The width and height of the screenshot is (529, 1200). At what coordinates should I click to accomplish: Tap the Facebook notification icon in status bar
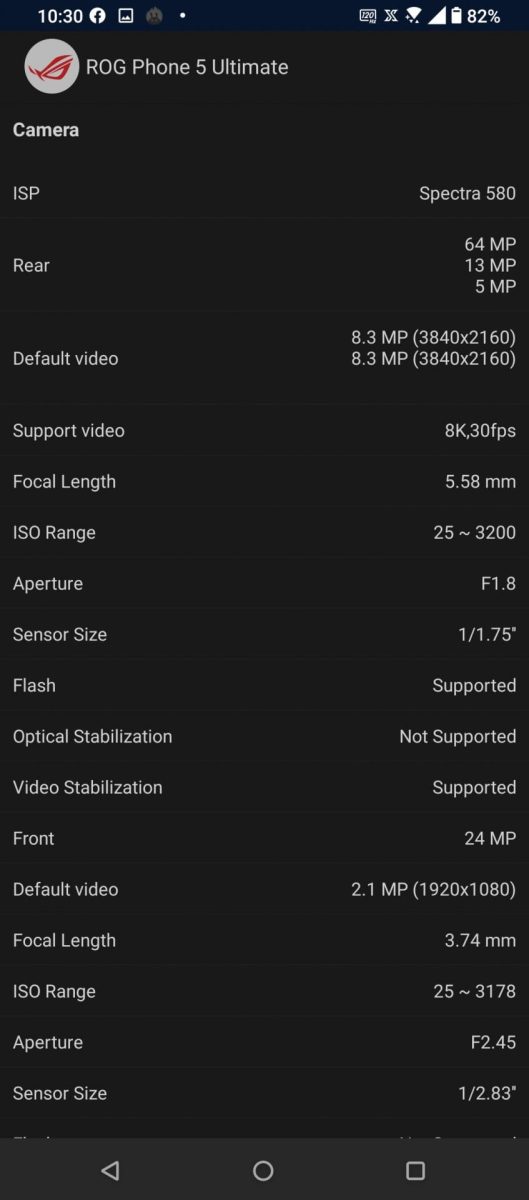point(97,16)
